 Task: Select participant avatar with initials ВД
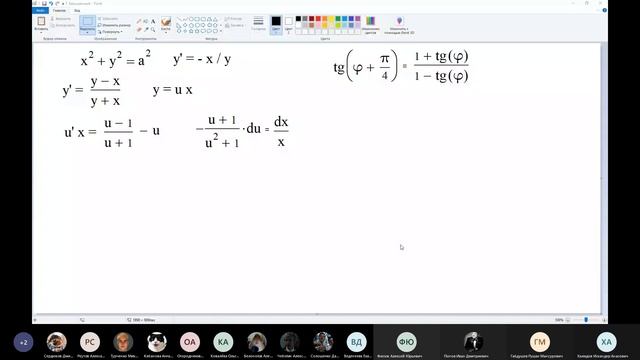click(356, 342)
